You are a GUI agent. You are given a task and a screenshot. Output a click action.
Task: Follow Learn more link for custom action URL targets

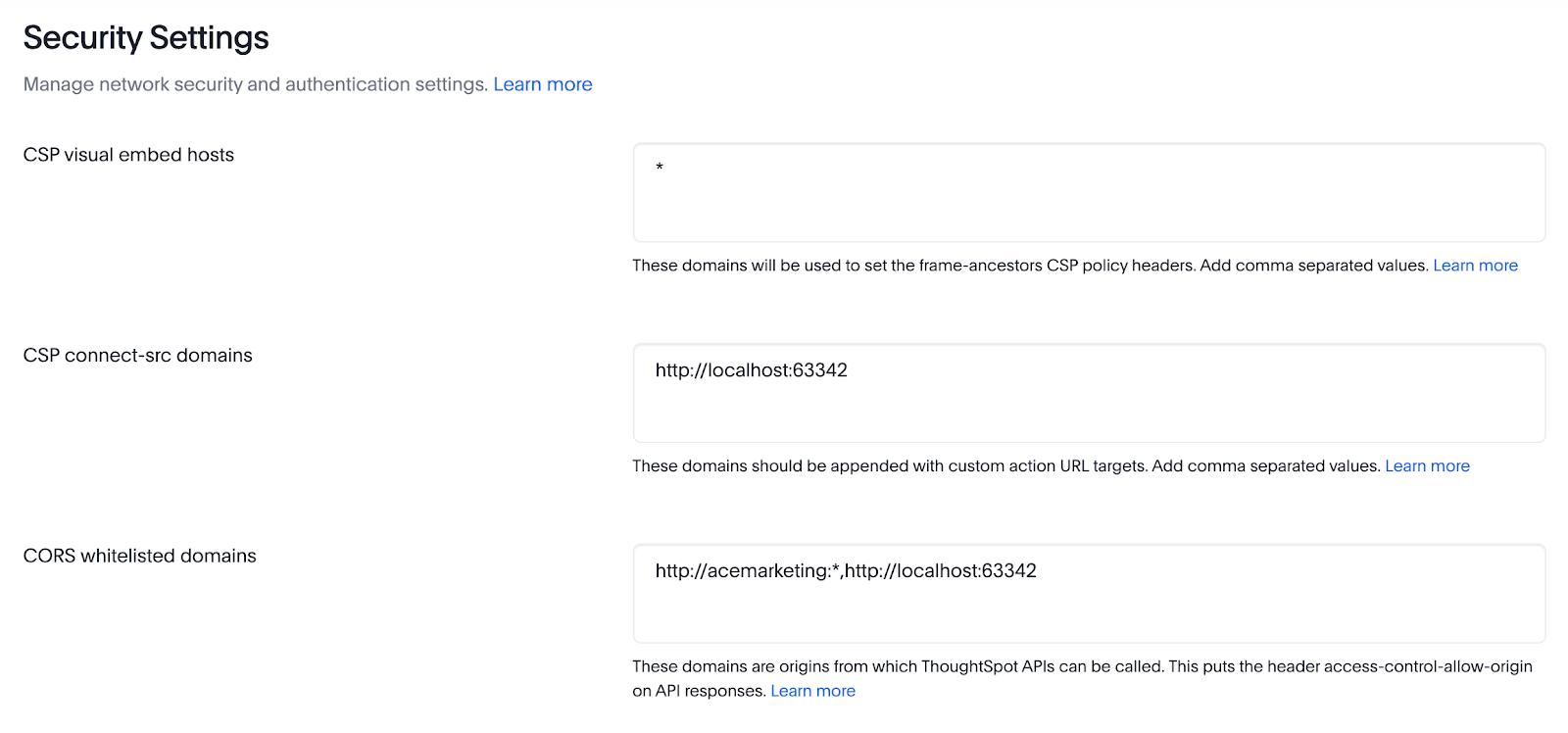[1427, 466]
